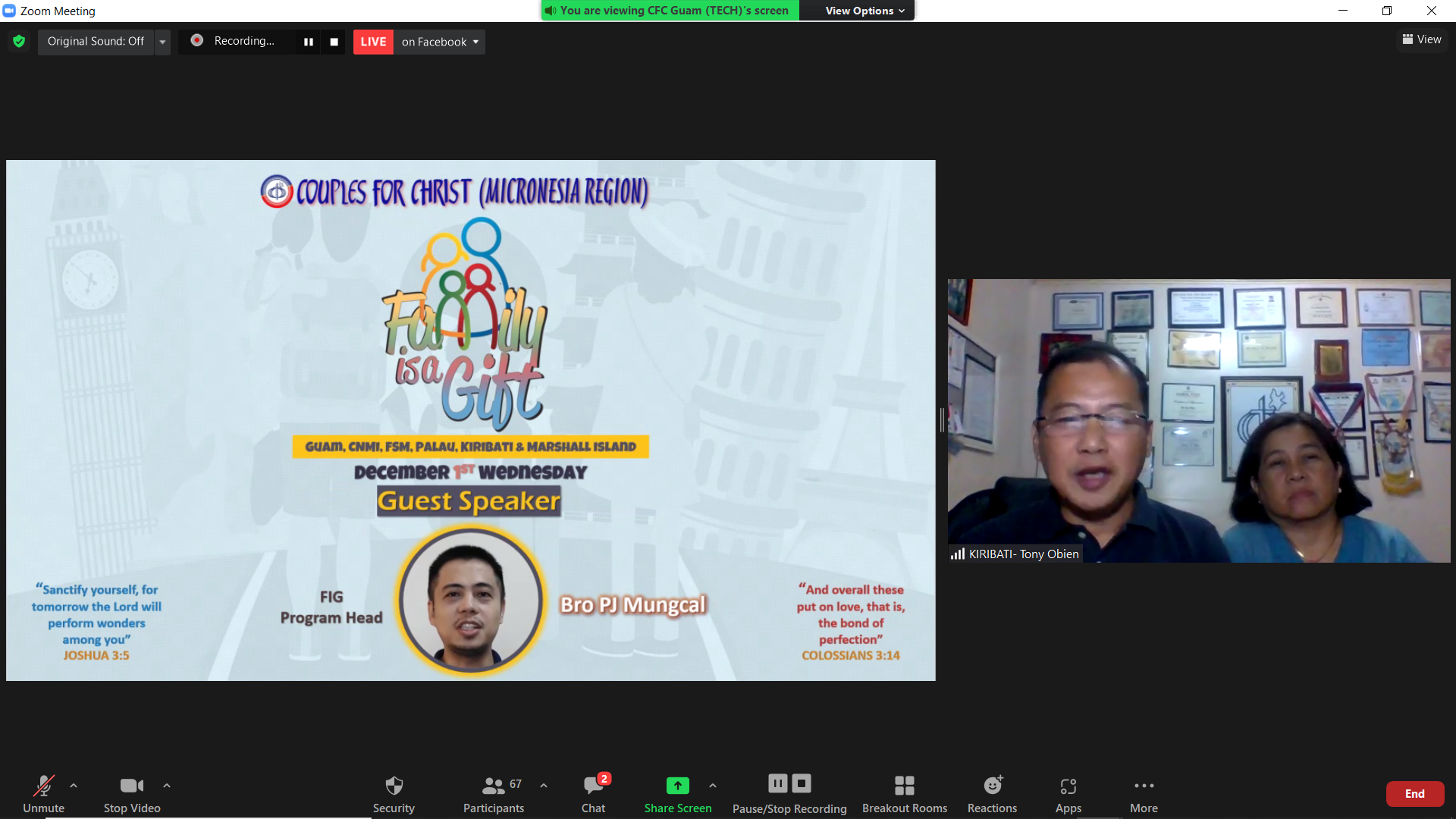1456x819 pixels.
Task: Open the Security shield menu
Action: click(x=394, y=793)
